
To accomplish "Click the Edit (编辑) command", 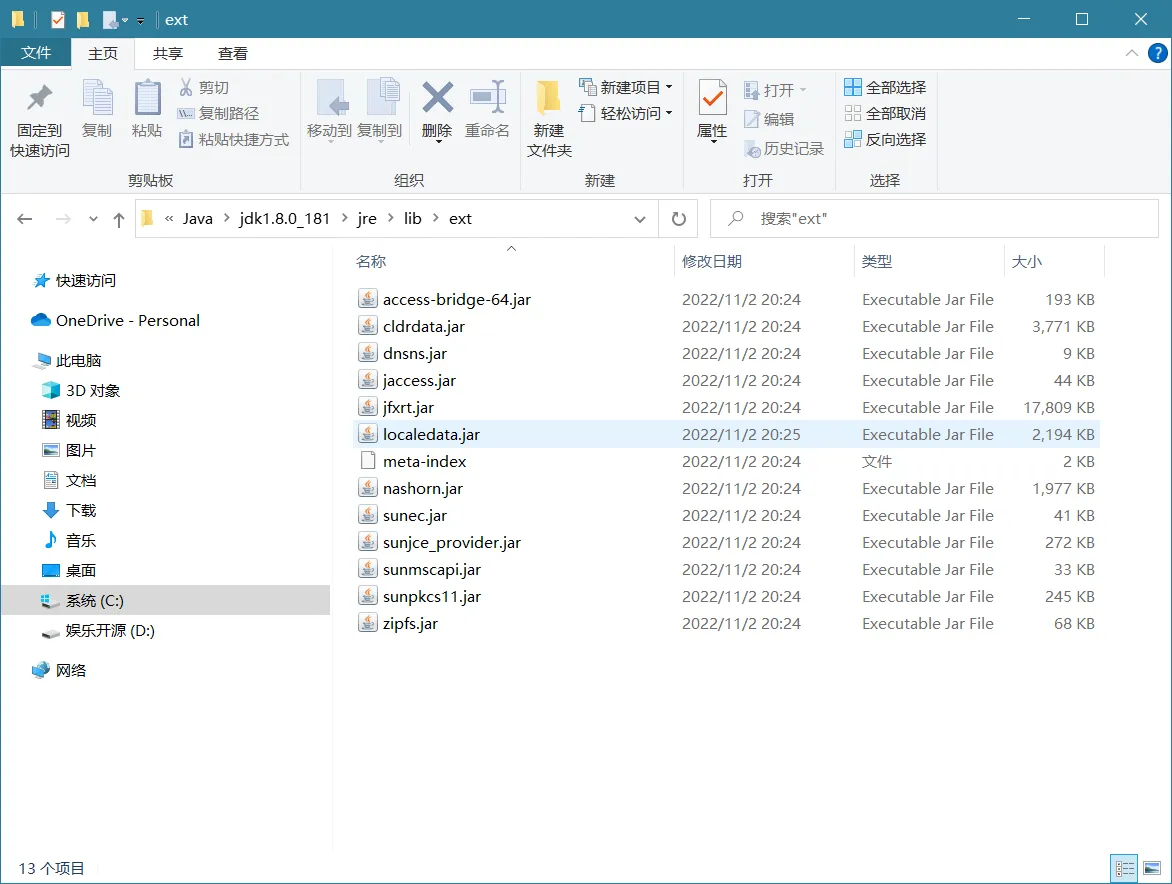I will pyautogui.click(x=769, y=120).
